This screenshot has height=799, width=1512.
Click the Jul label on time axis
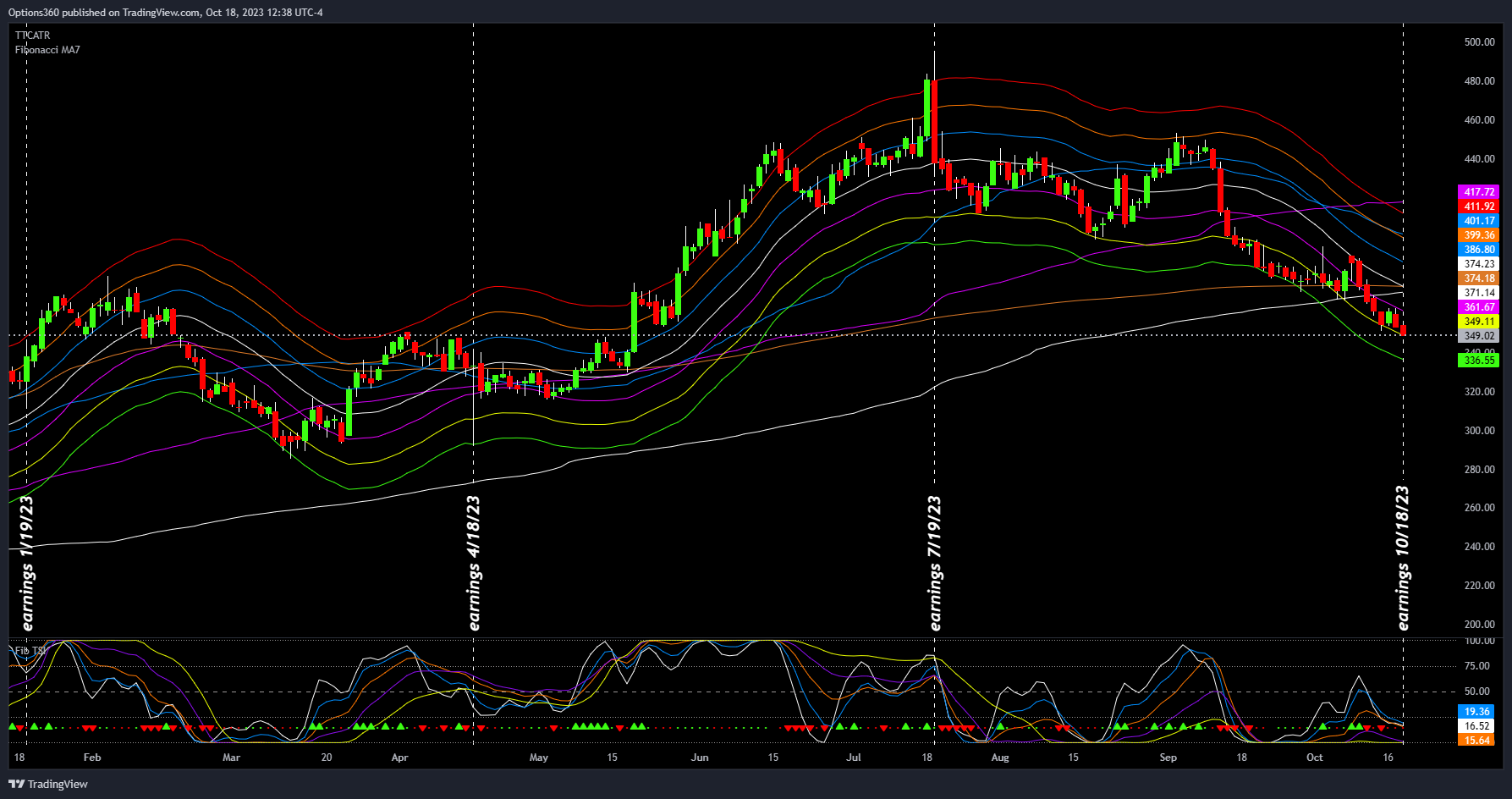[x=853, y=758]
